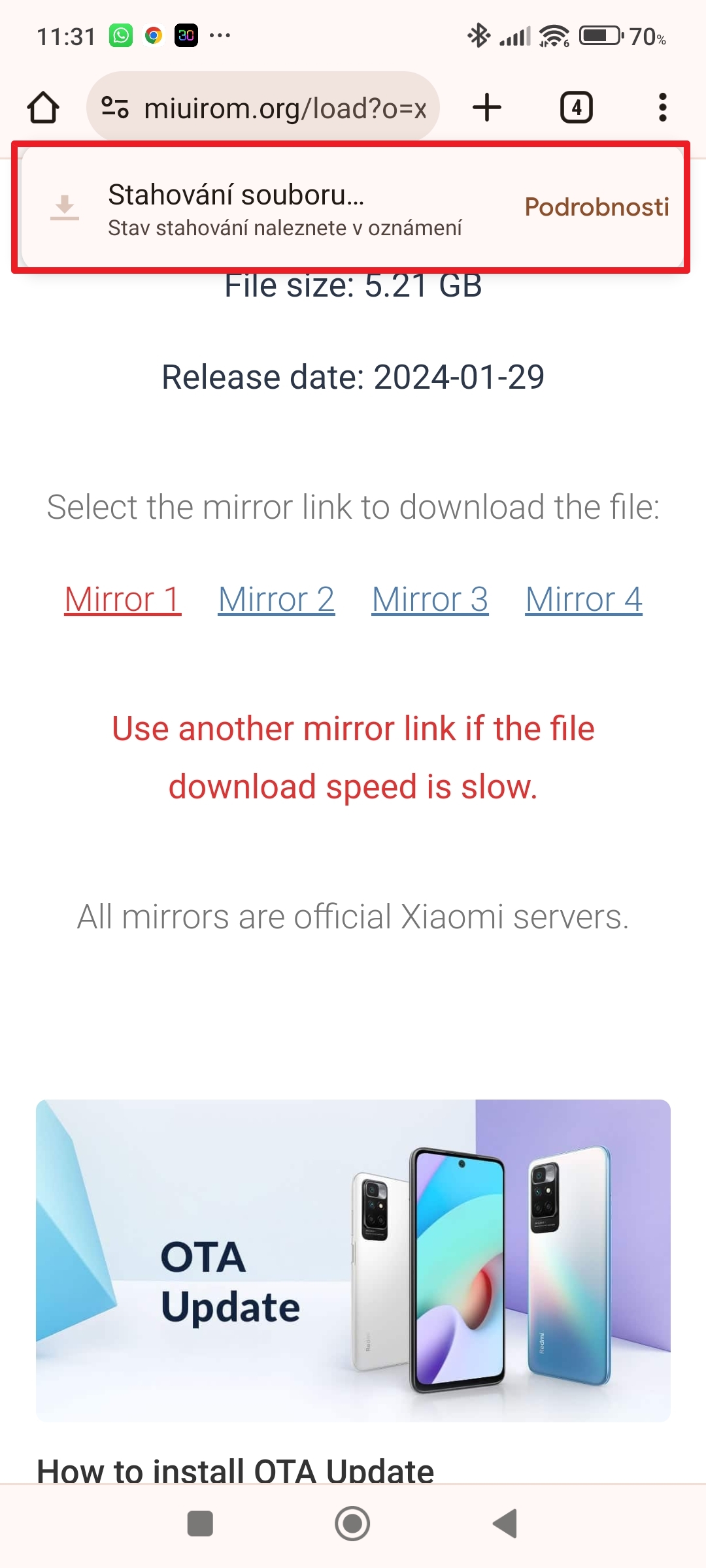Screen dimensions: 706x1568
Task: Download from Mirror 1 link
Action: click(x=123, y=599)
